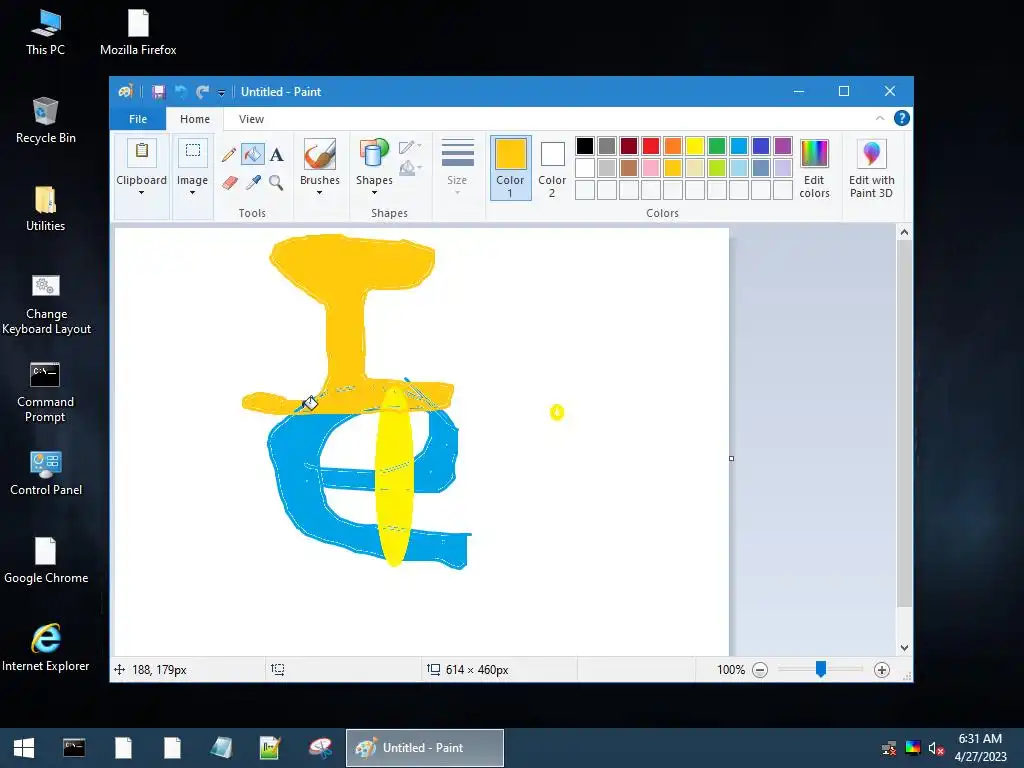Click the vertical scrollbar up arrow
This screenshot has height=768, width=1024.
pos(904,232)
